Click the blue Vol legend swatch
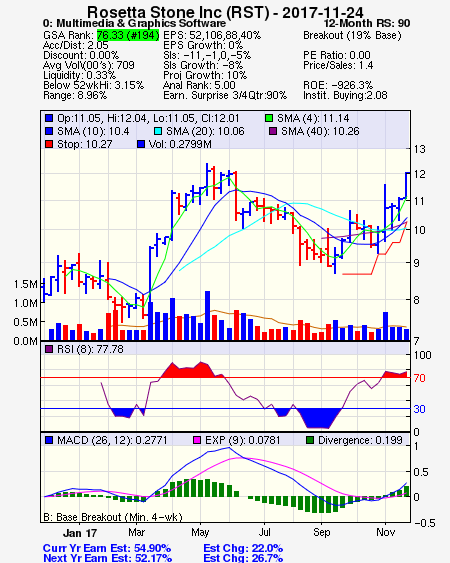The height and width of the screenshot is (563, 450). 141,144
